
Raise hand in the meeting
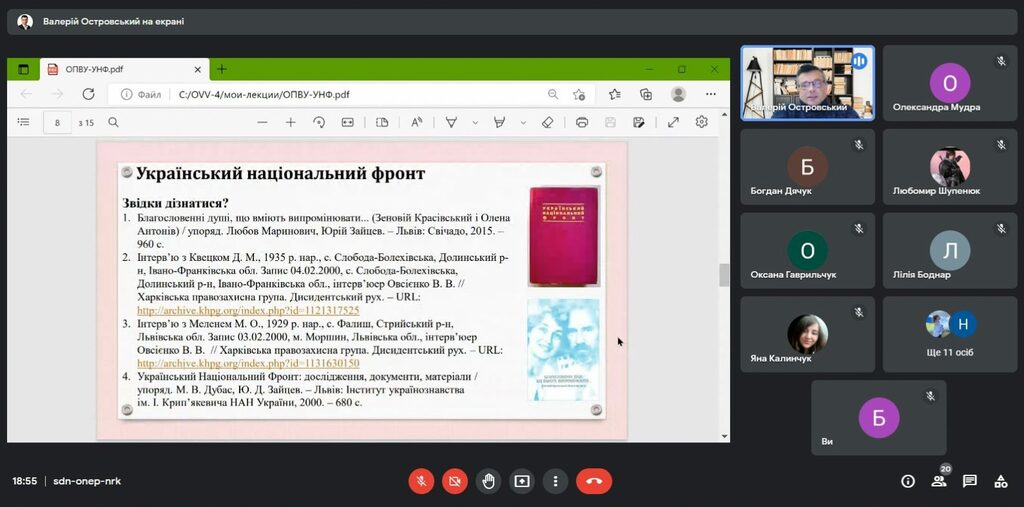[488, 481]
